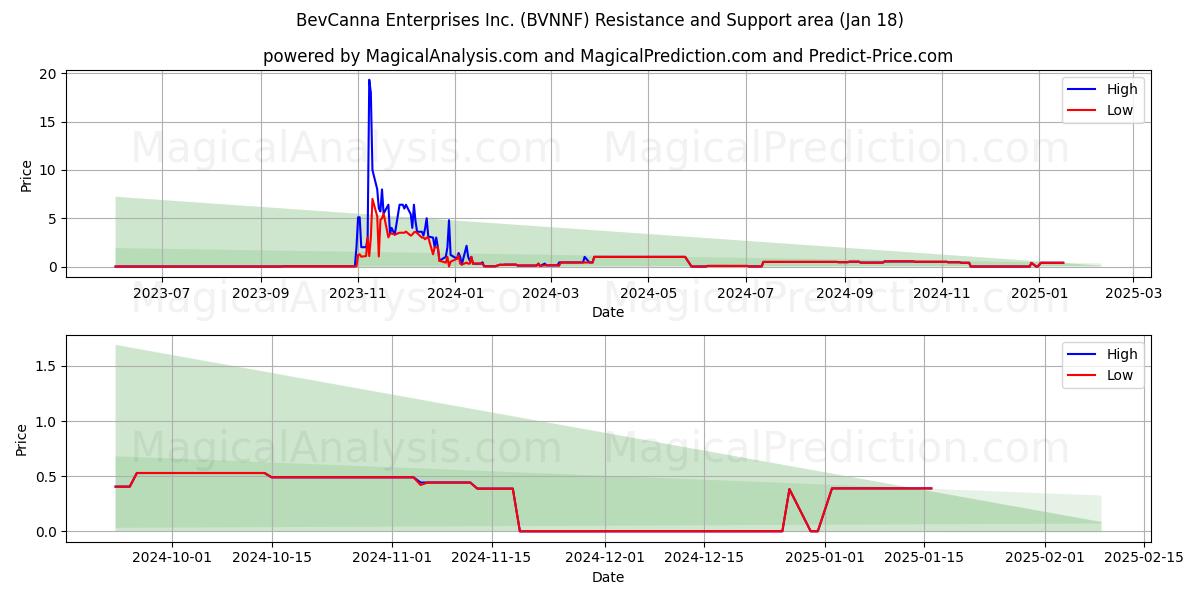
Task: Click the '2024-09' tick label
Action: [x=845, y=293]
